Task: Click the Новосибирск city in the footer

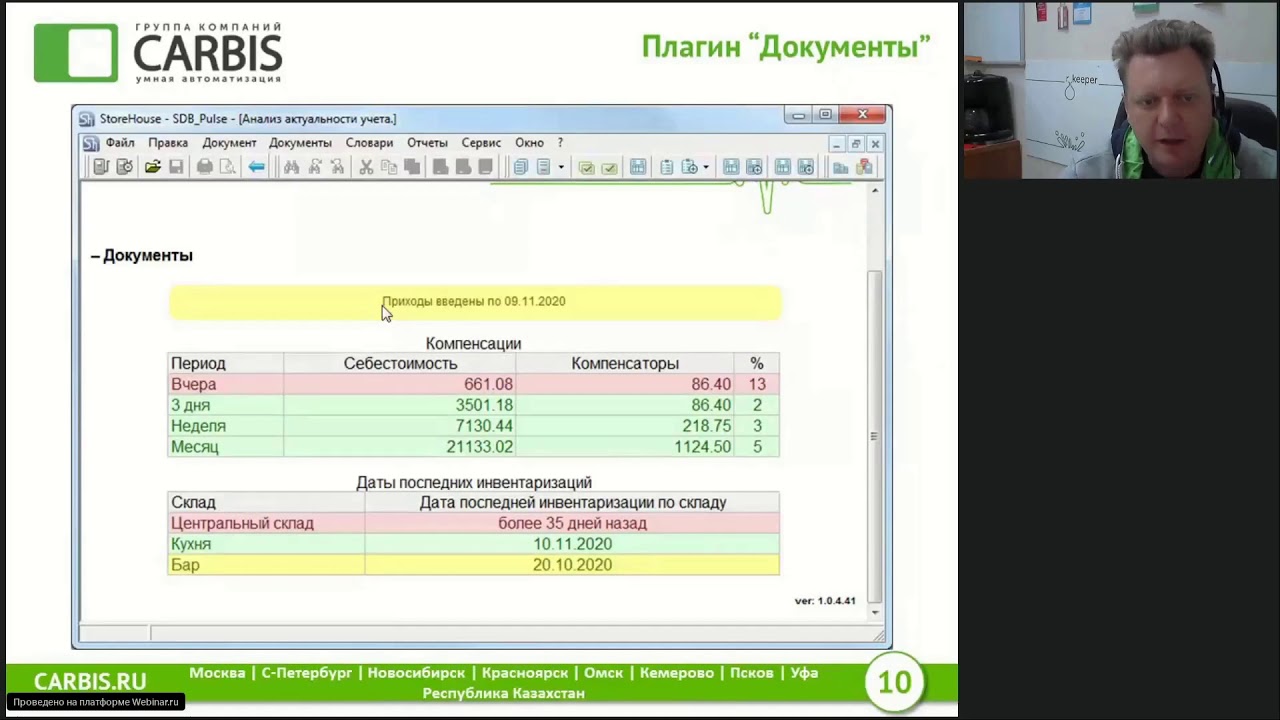Action: click(416, 674)
